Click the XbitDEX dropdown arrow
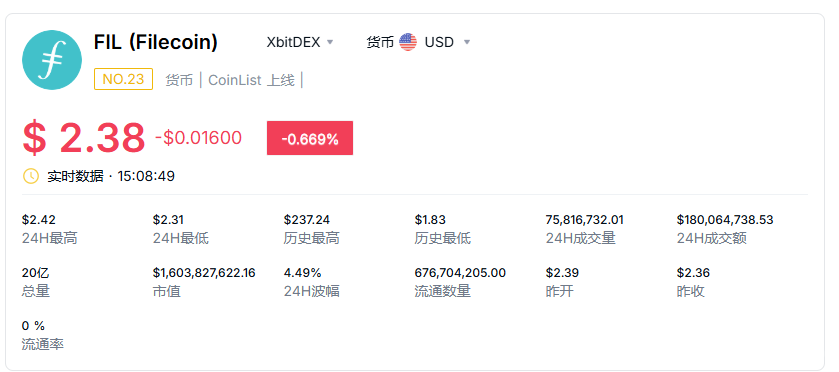The height and width of the screenshot is (372, 839). pos(330,42)
